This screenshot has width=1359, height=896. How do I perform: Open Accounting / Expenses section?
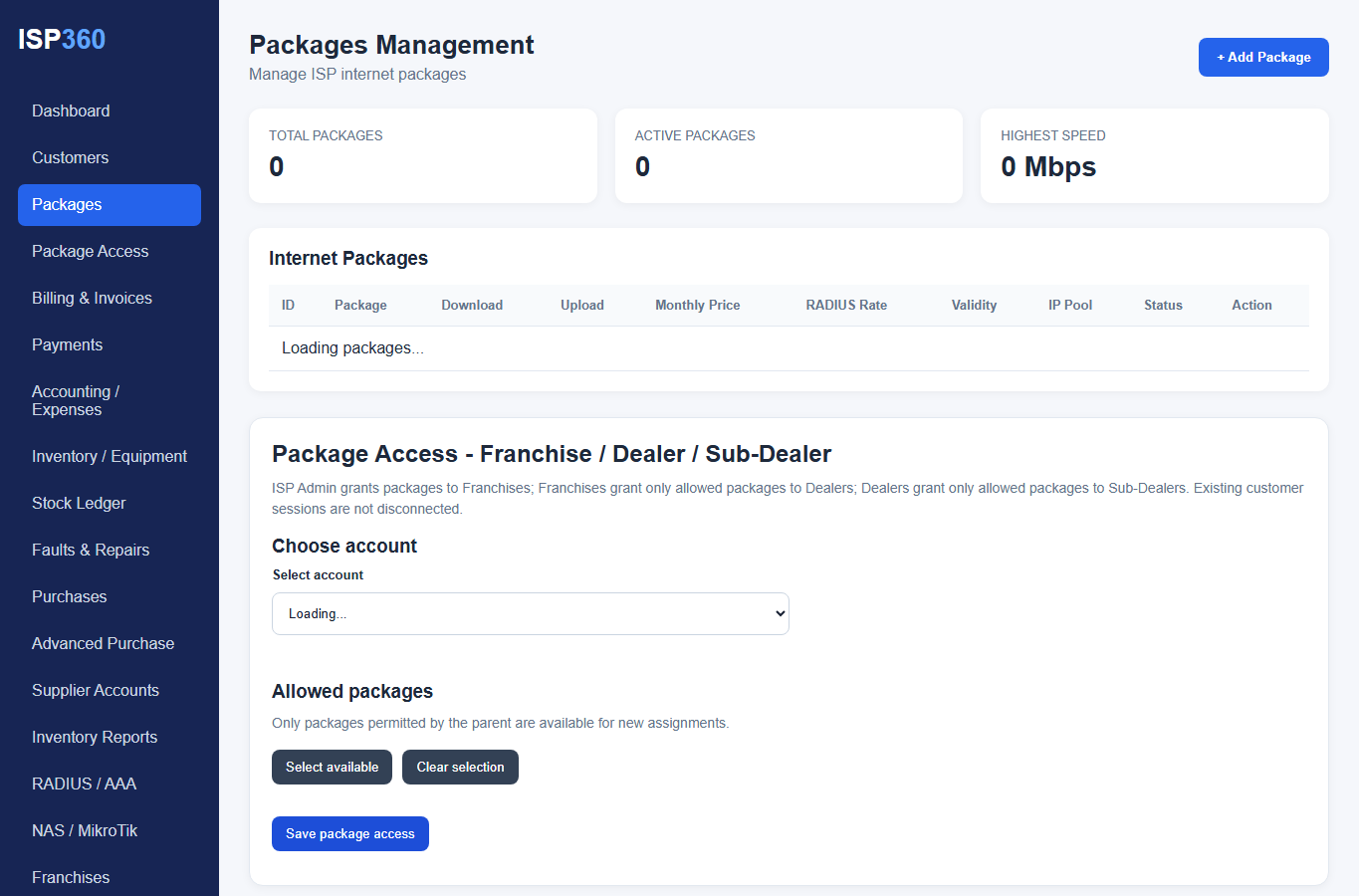(x=110, y=400)
